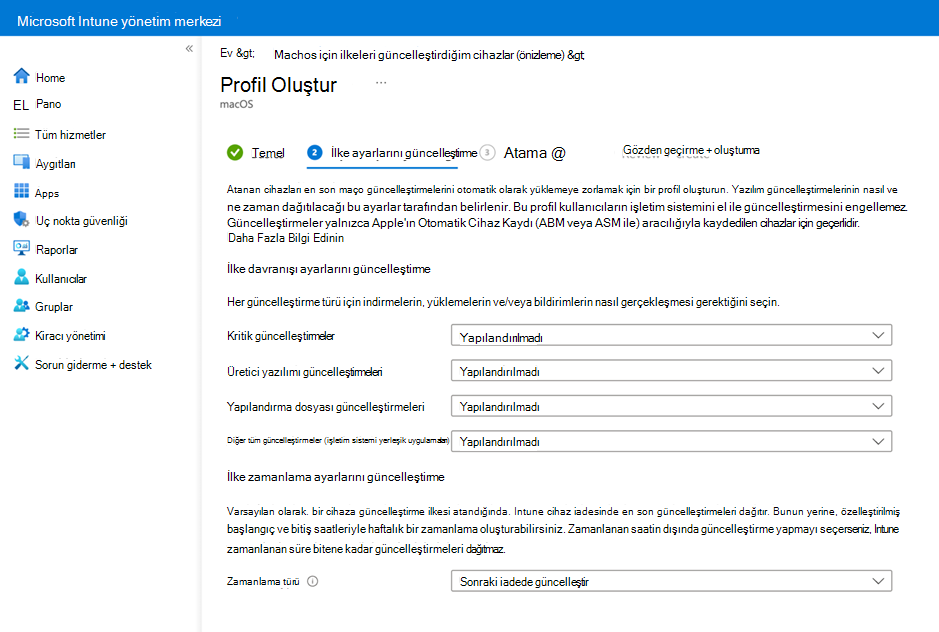This screenshot has width=939, height=632.
Task: Click the Microsoft Intune yönetim merkezi title
Action: pos(119,21)
